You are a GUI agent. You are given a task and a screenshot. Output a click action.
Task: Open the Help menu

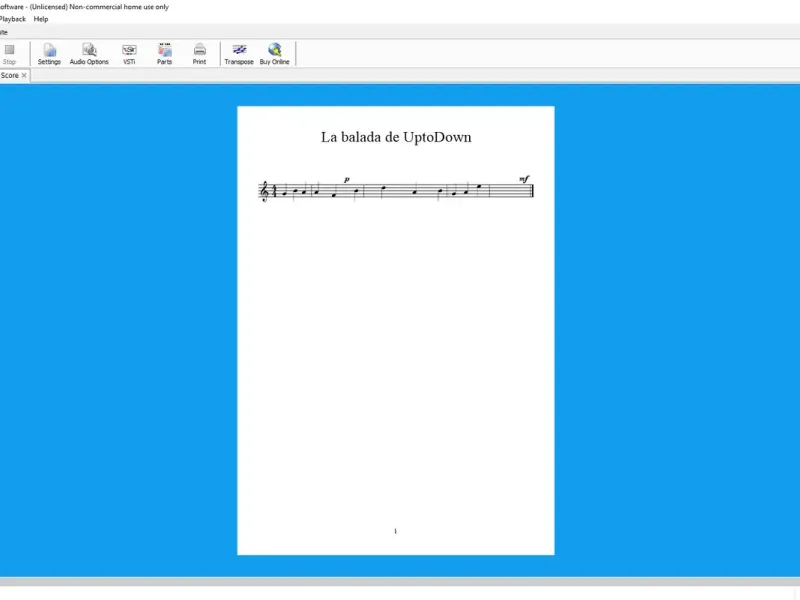[x=41, y=19]
